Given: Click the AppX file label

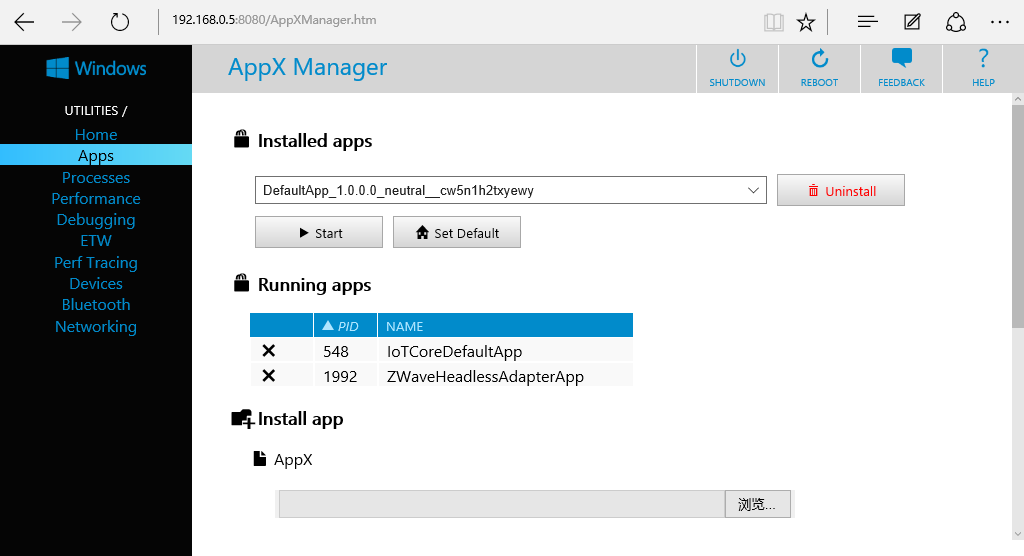Looking at the screenshot, I should 293,459.
